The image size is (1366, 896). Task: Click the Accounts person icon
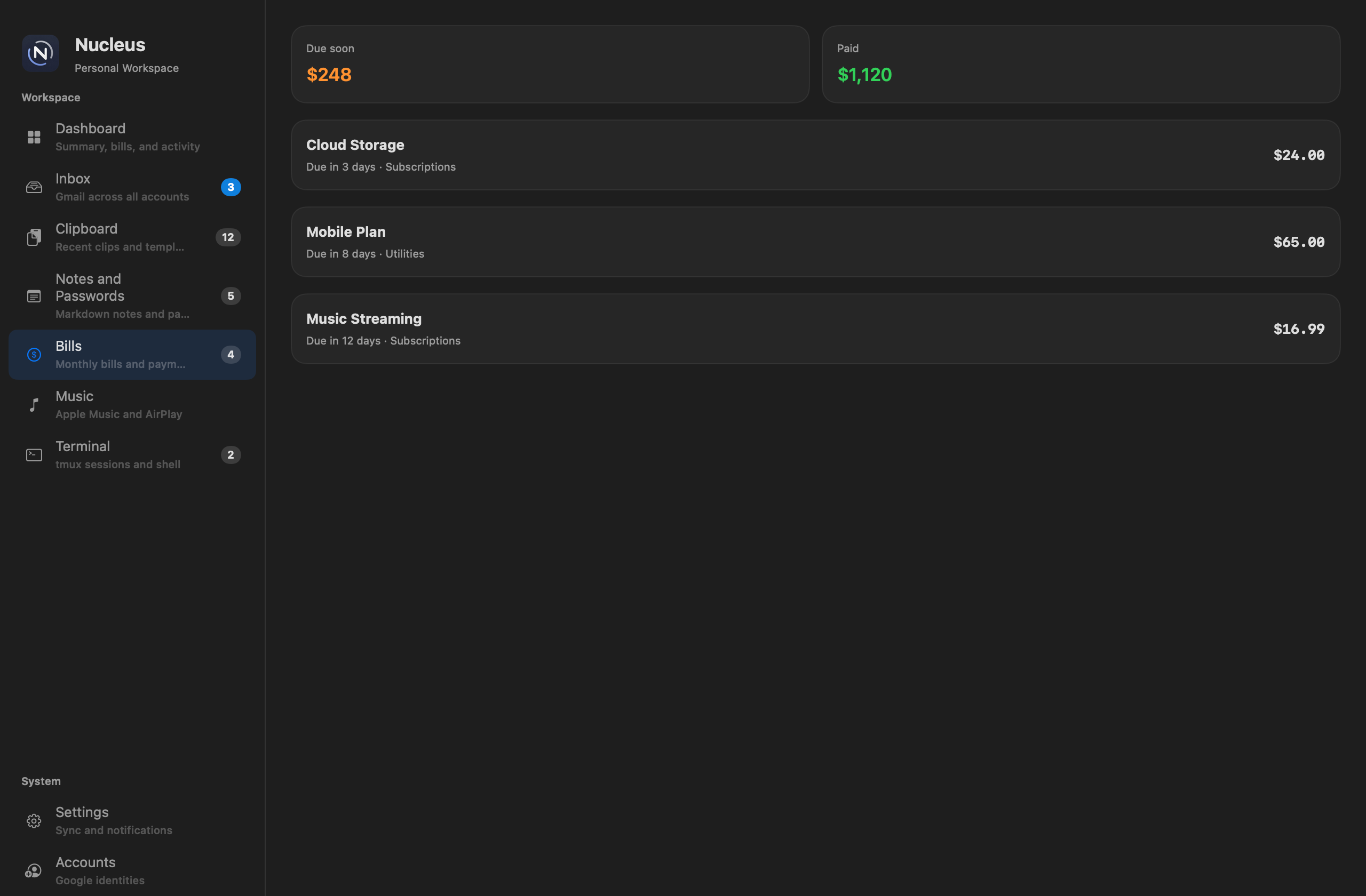click(34, 871)
